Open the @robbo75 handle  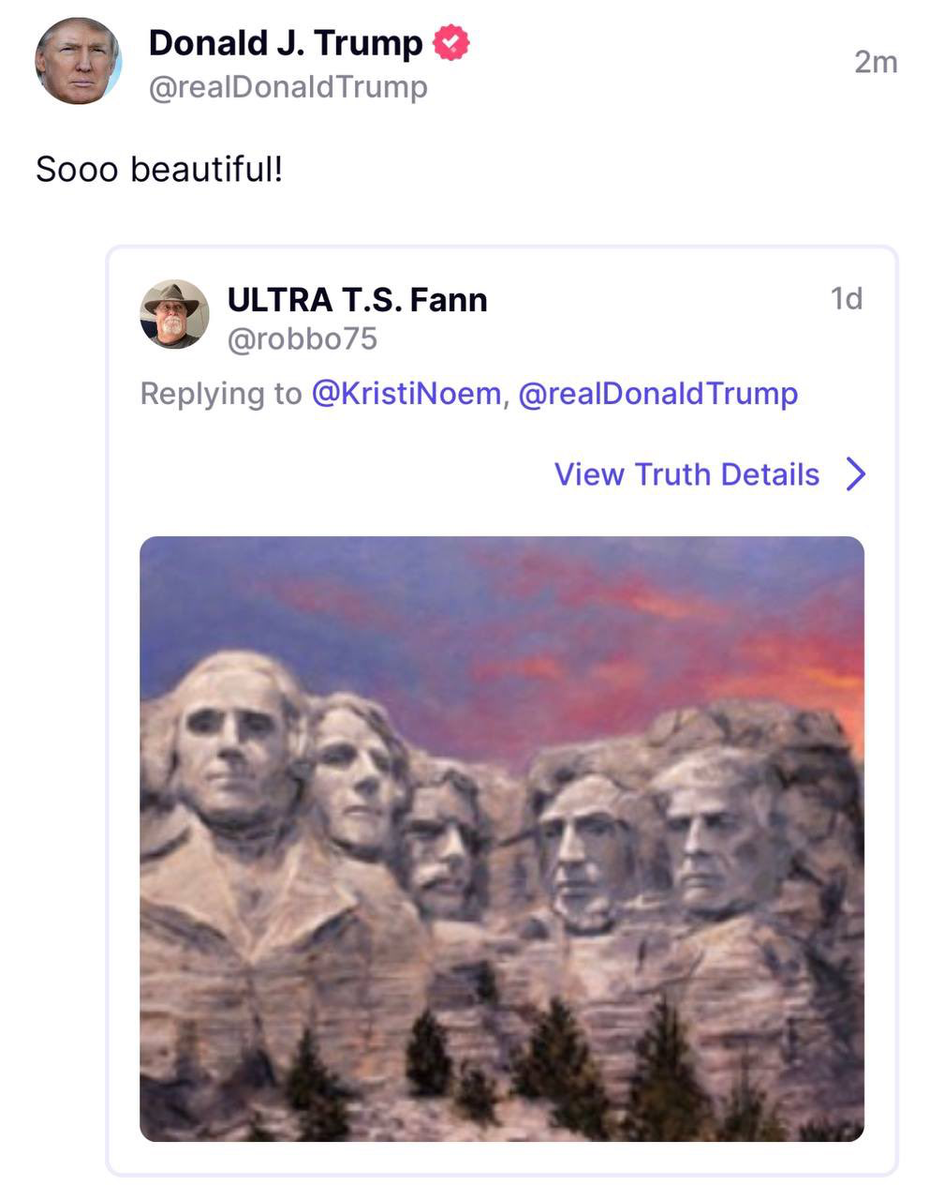click(x=302, y=340)
